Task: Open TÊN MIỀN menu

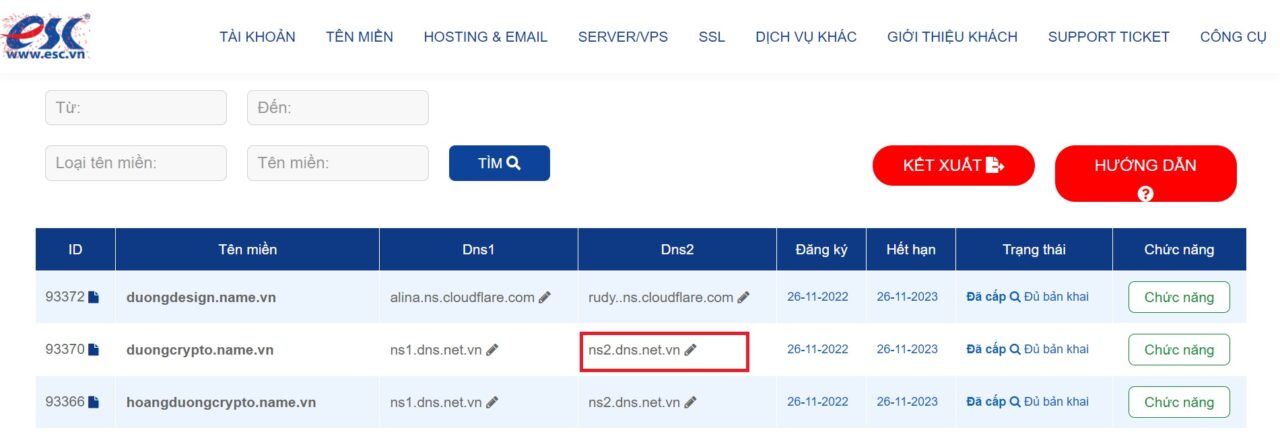Action: [x=360, y=37]
